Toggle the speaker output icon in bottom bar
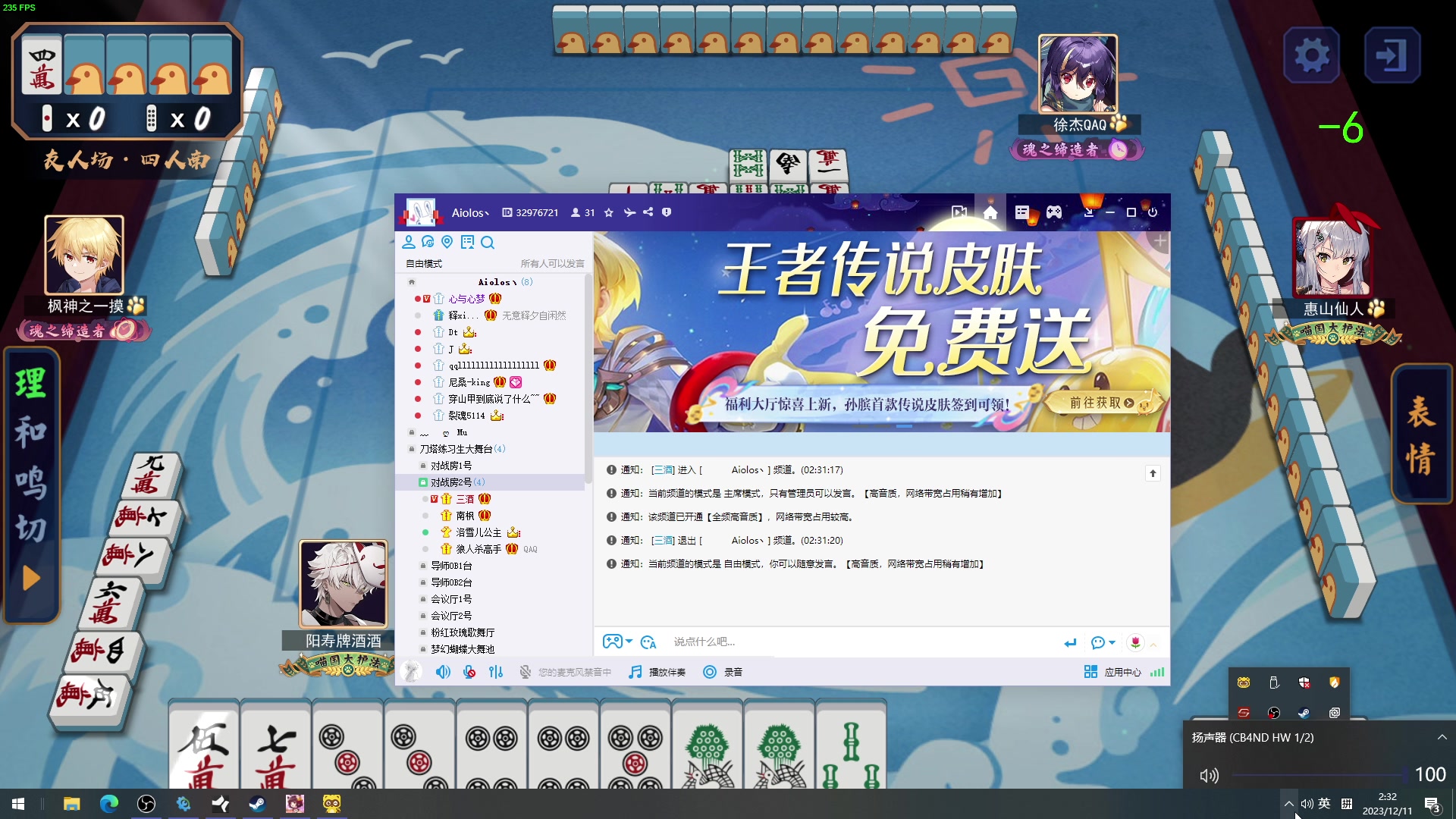Screen dimensions: 1456x819 [x=443, y=671]
